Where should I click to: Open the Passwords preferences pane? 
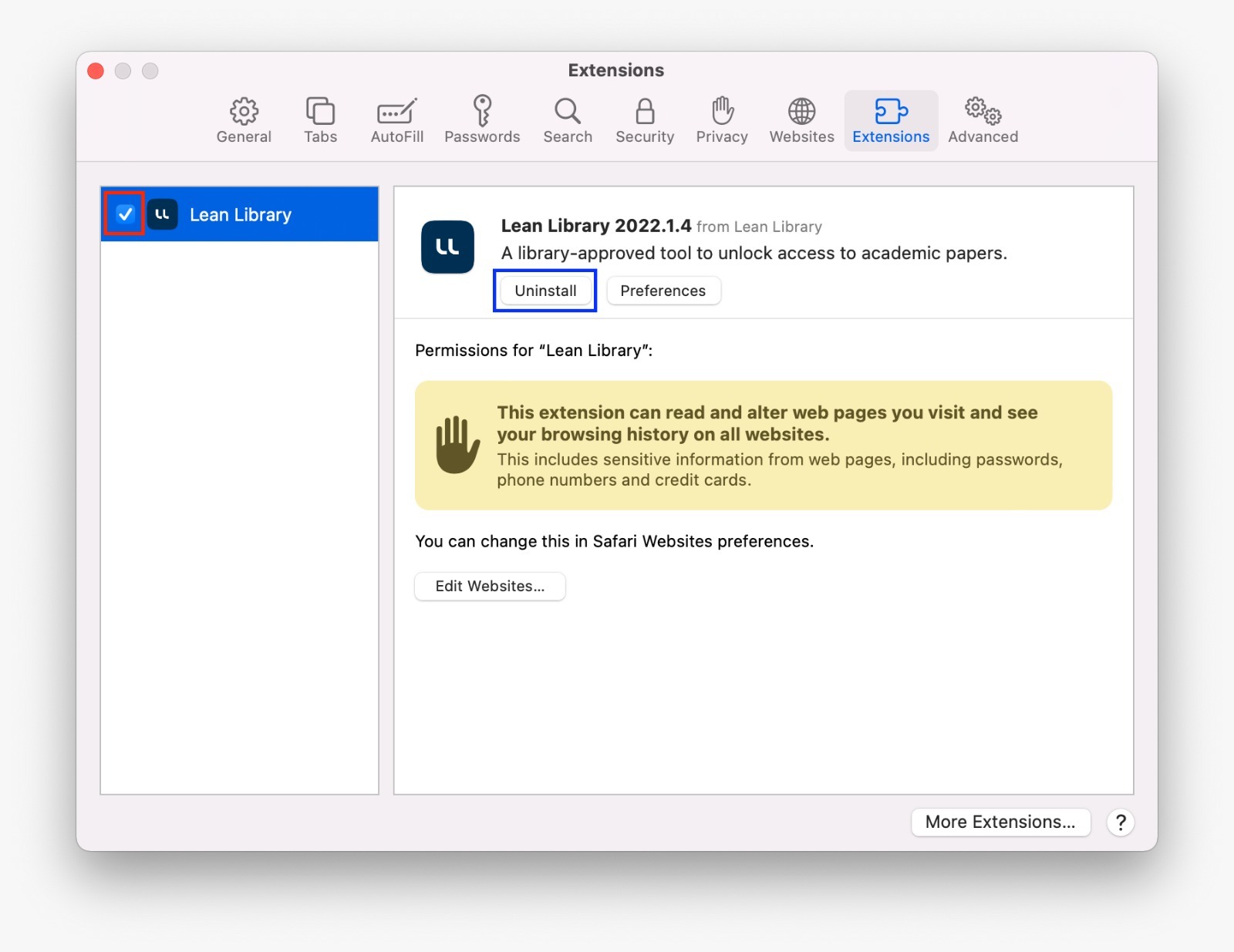tap(482, 121)
